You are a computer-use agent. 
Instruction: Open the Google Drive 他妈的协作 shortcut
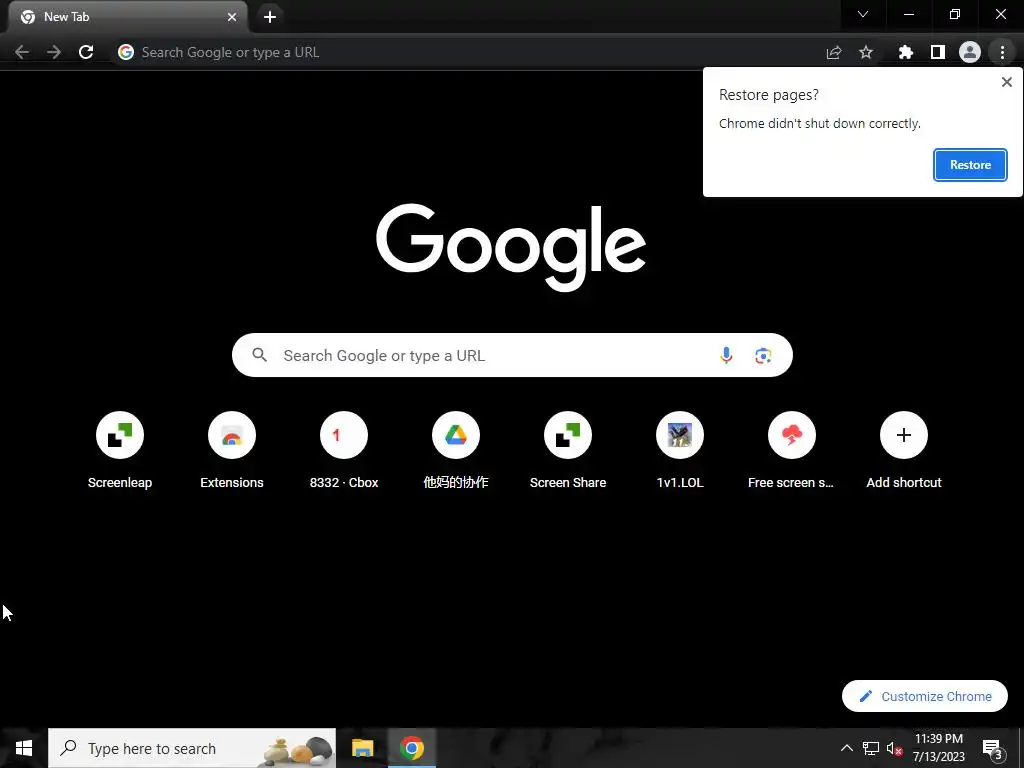point(456,451)
